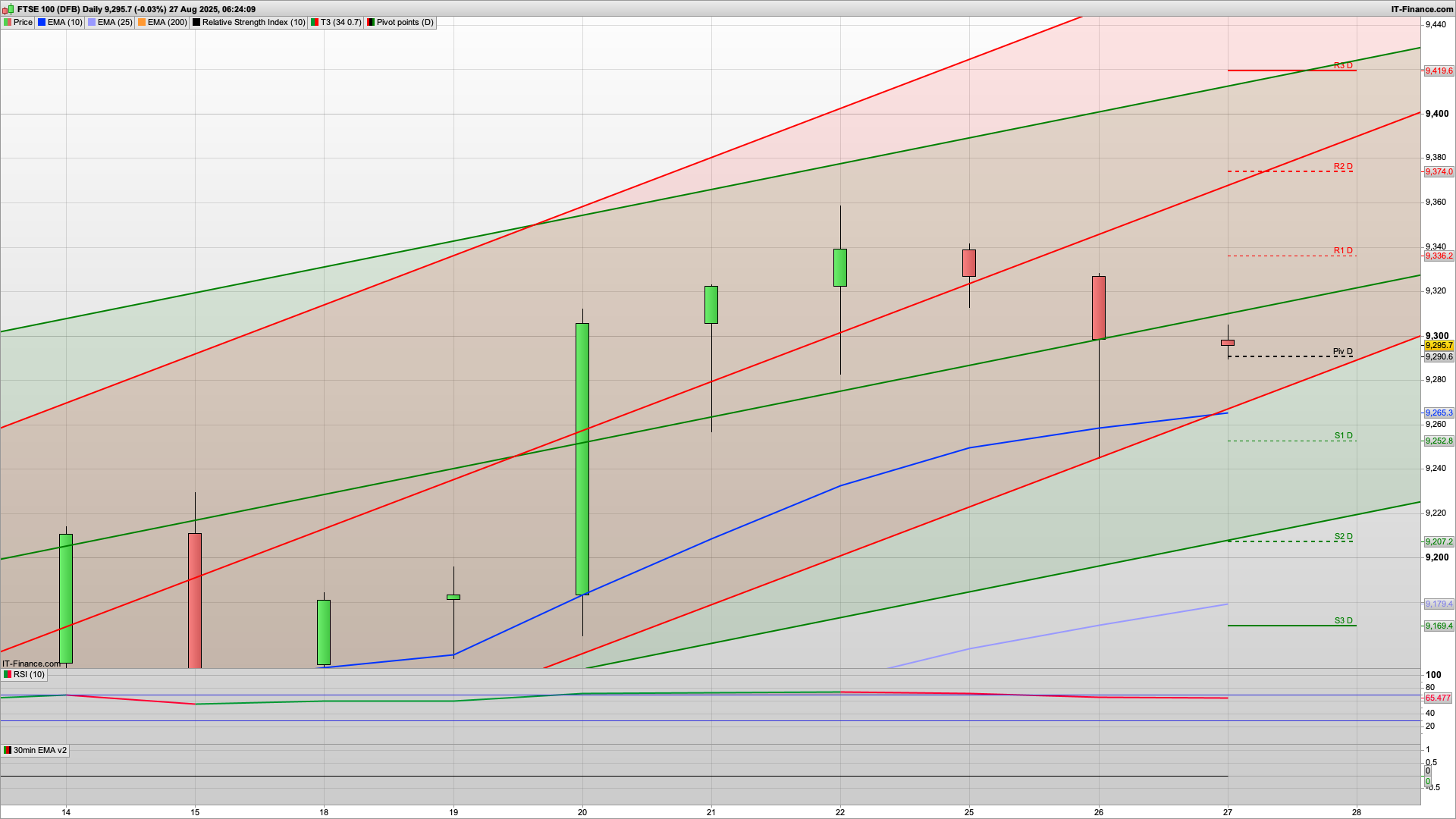
Task: Click the blue 9,265.3 EMA price tag
Action: [1439, 413]
